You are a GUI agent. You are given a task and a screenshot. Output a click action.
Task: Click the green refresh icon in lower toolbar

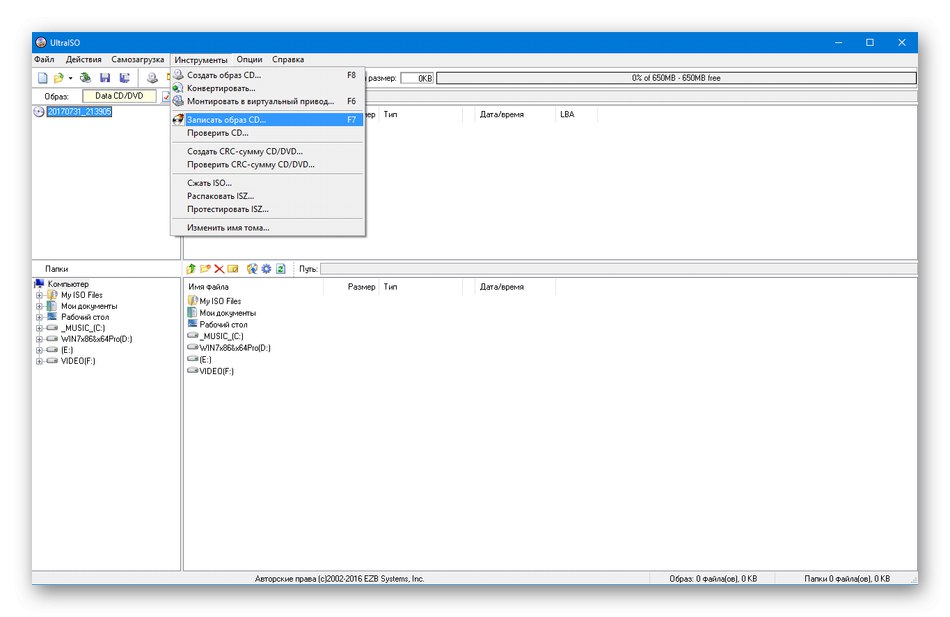pyautogui.click(x=281, y=268)
